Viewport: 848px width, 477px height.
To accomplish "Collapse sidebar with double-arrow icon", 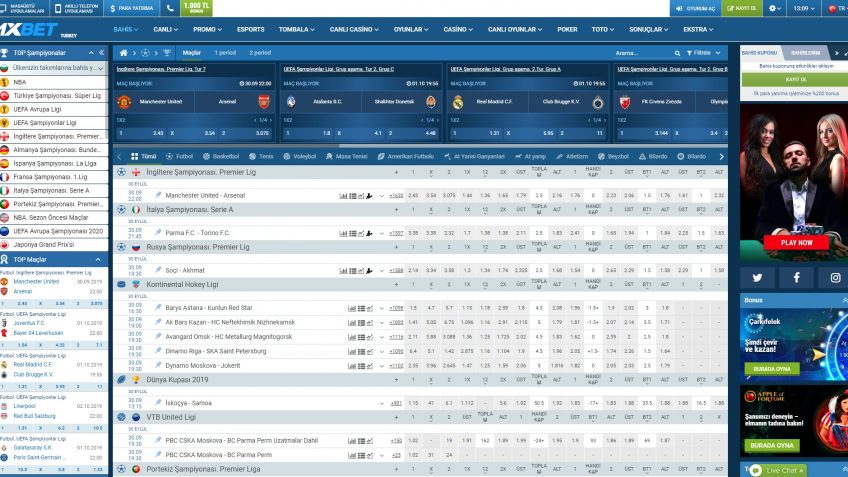I will pyautogui.click(x=101, y=52).
